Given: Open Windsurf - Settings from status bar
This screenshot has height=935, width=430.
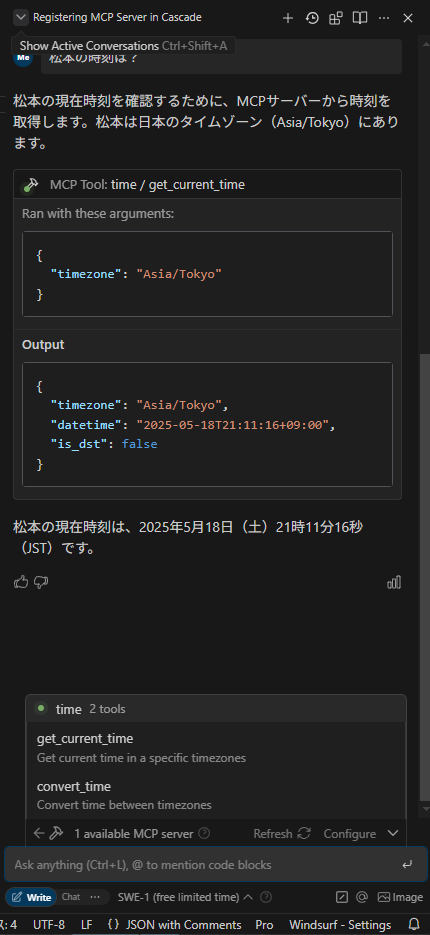Looking at the screenshot, I should click(x=340, y=925).
